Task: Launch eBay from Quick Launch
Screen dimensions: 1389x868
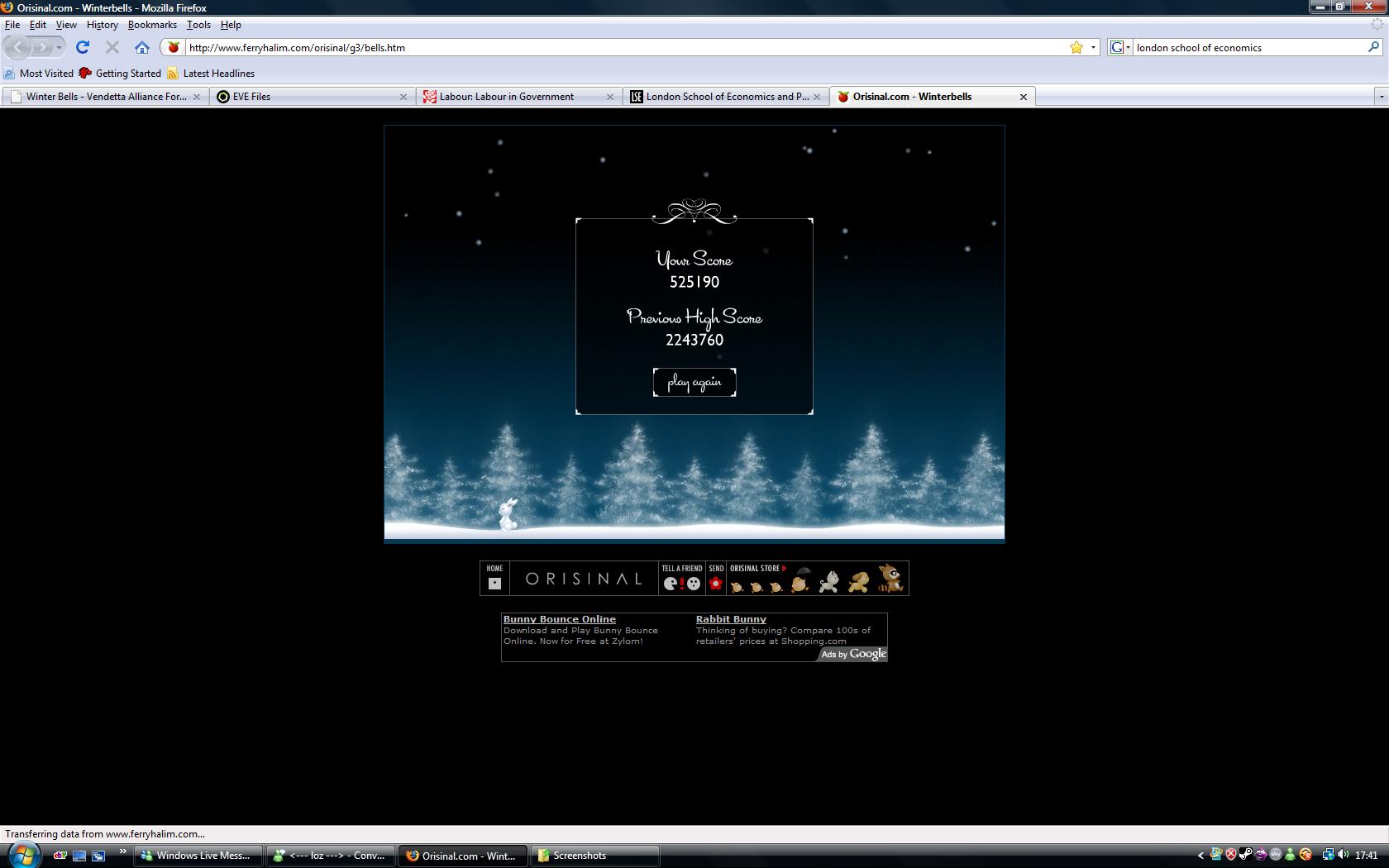Action: [60, 856]
